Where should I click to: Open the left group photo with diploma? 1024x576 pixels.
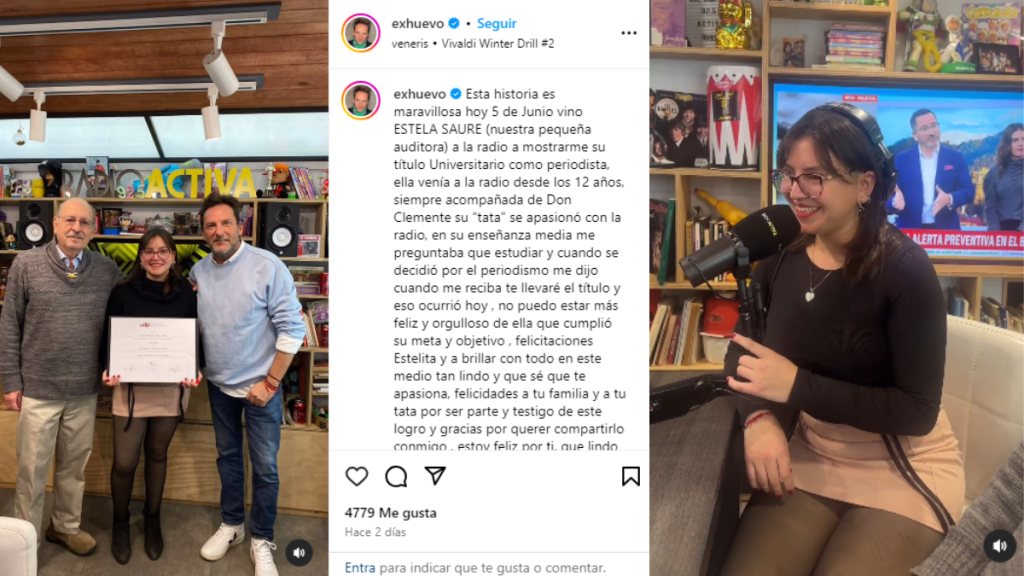click(164, 288)
